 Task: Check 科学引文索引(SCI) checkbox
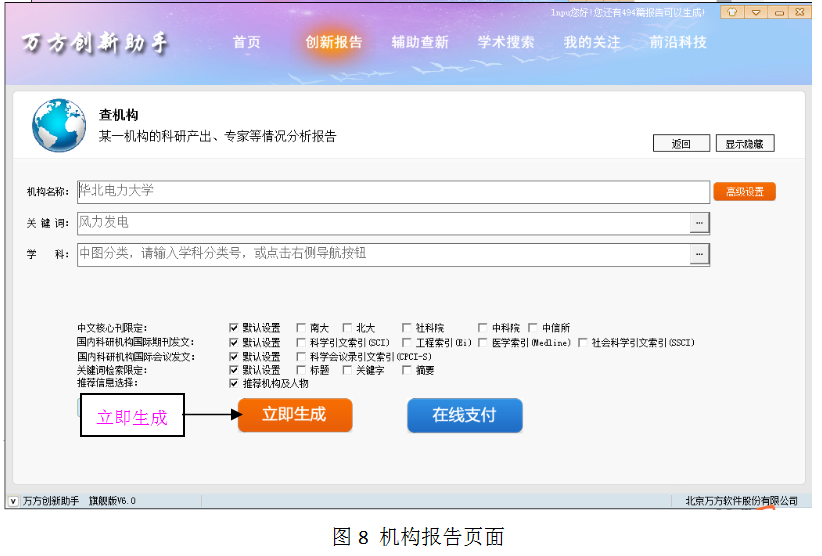tap(301, 343)
